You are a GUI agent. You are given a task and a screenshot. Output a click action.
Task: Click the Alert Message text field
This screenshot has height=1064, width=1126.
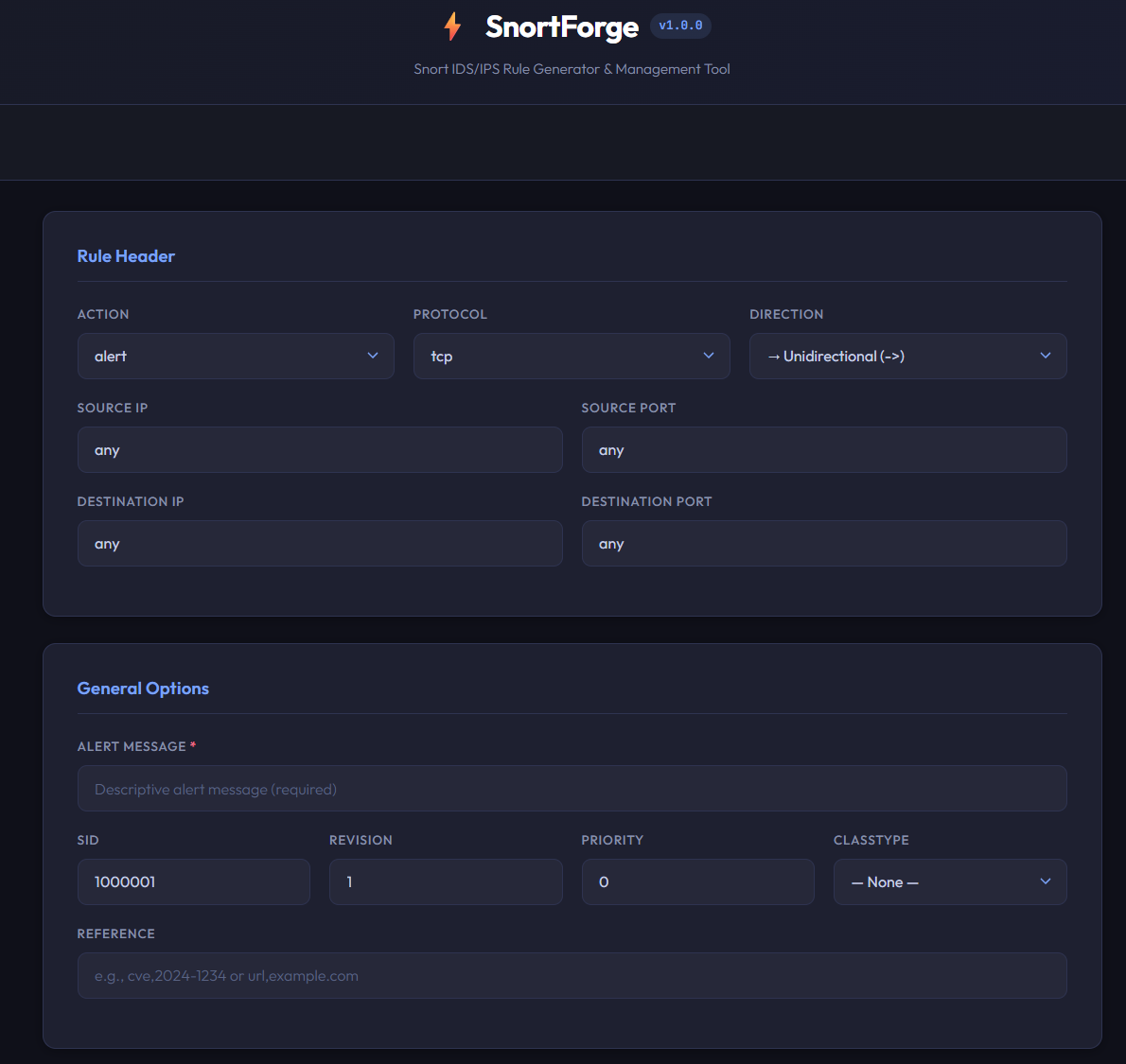(572, 789)
